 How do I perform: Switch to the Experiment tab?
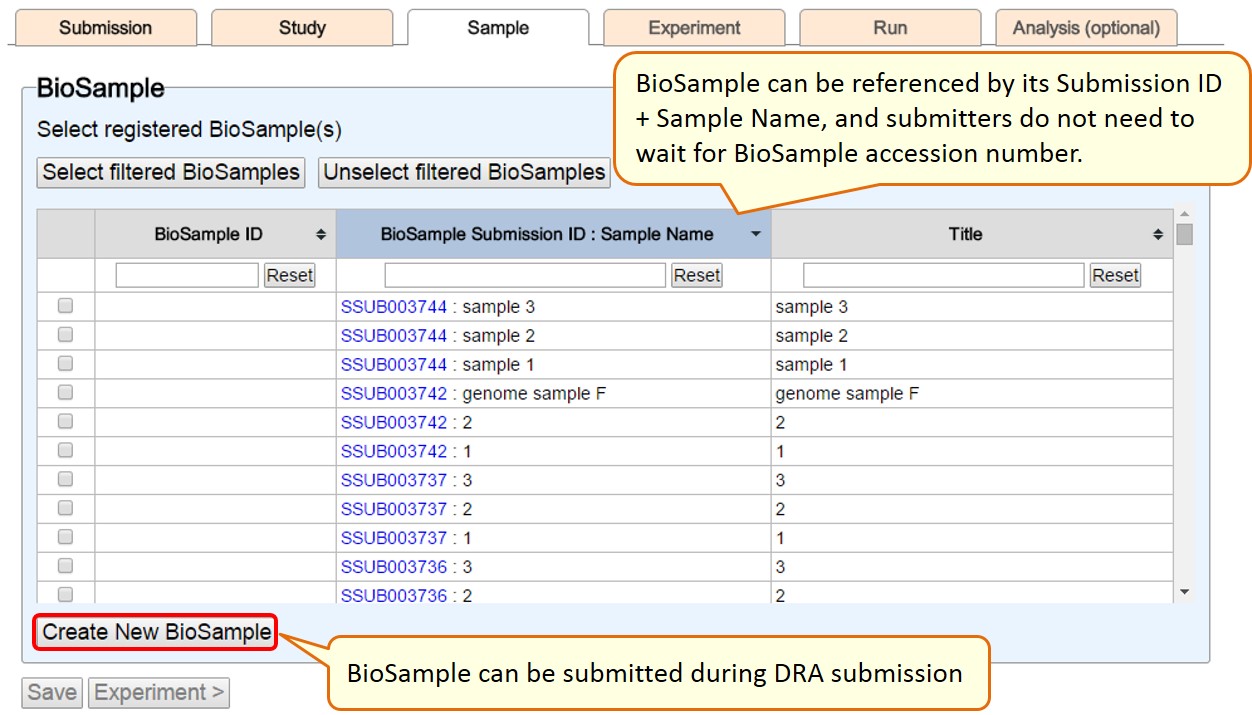pyautogui.click(x=694, y=28)
